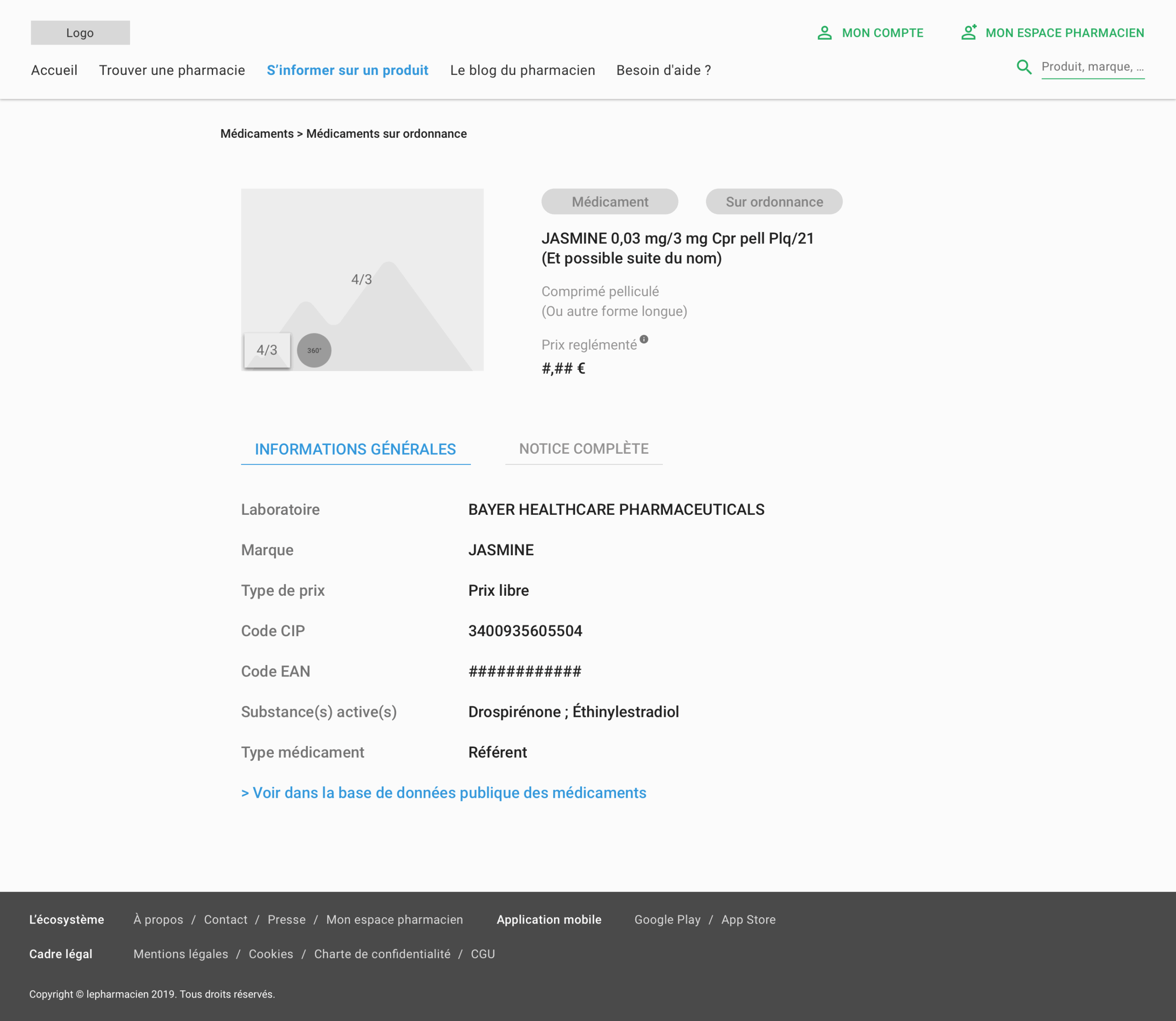
Task: Click the Médicament tag
Action: pos(610,202)
